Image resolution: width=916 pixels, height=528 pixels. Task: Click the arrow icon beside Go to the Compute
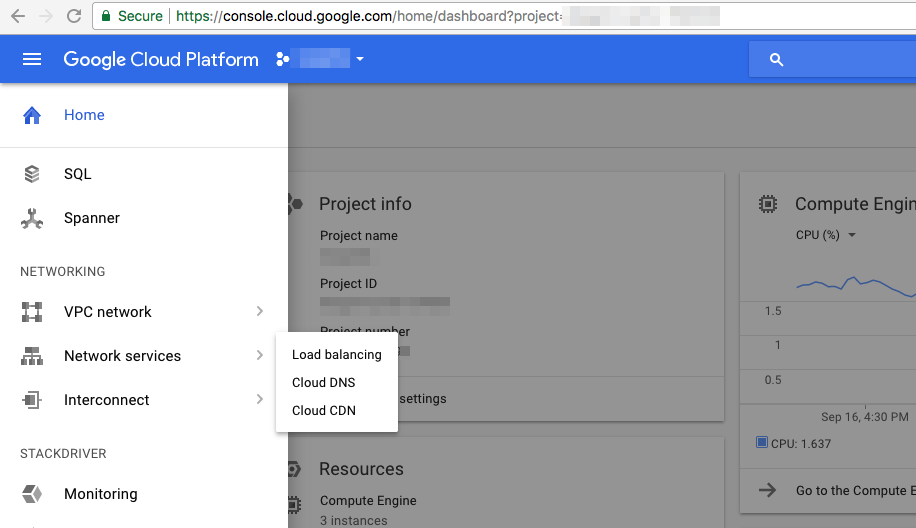(x=767, y=490)
